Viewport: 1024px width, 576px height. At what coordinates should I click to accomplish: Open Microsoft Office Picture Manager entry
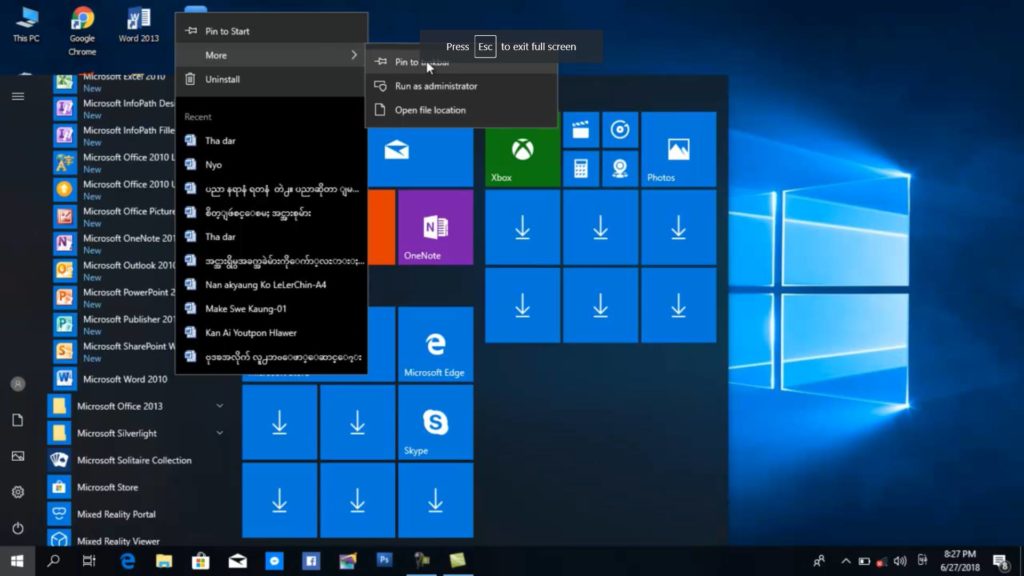[x=114, y=216]
